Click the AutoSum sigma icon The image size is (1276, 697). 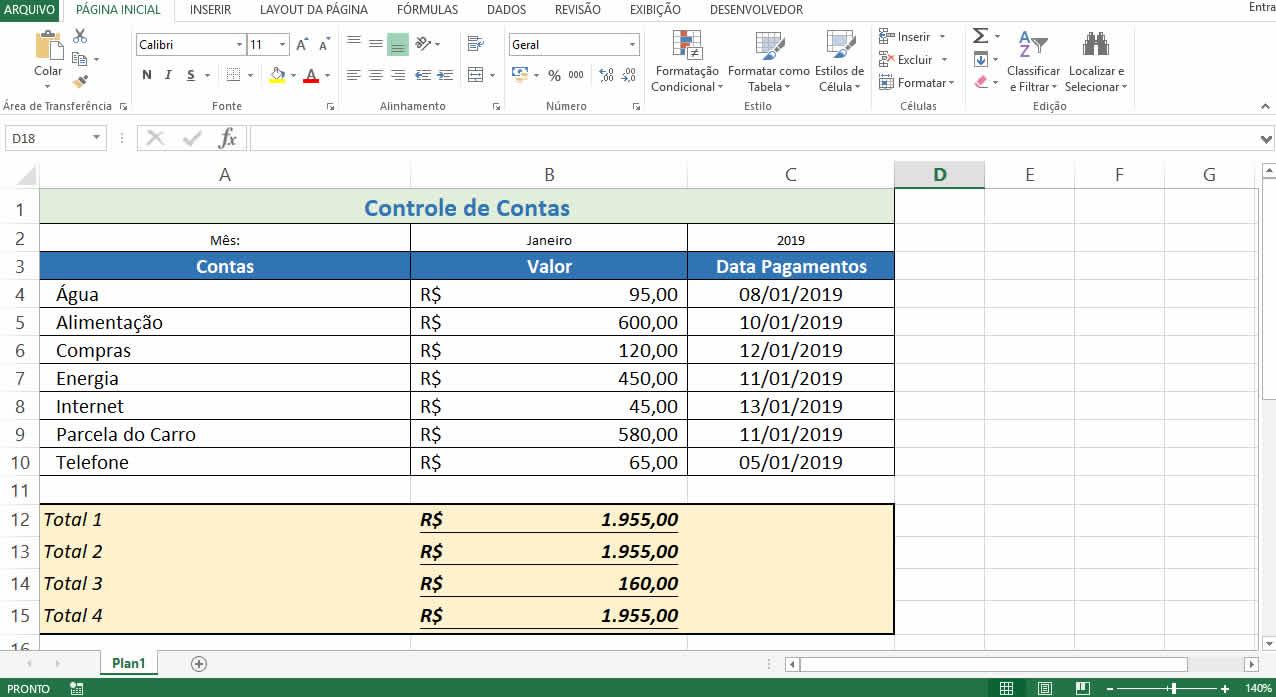(980, 36)
